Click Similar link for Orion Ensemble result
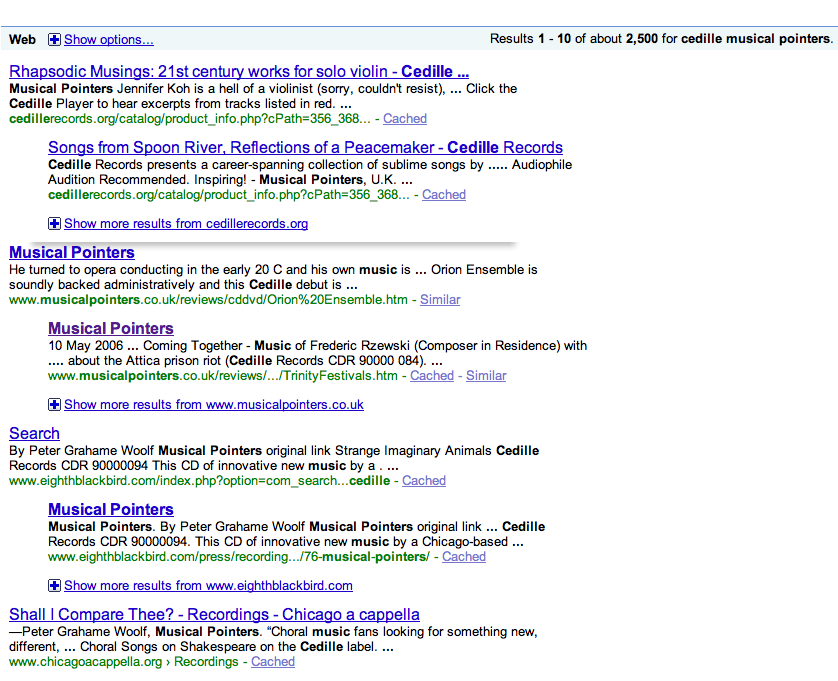The width and height of the screenshot is (838, 681). [440, 300]
